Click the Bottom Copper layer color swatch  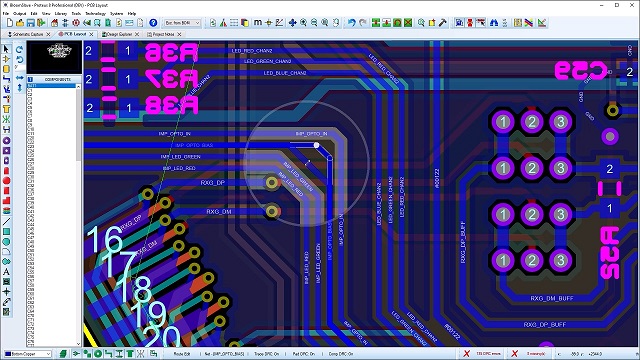(x=8, y=354)
